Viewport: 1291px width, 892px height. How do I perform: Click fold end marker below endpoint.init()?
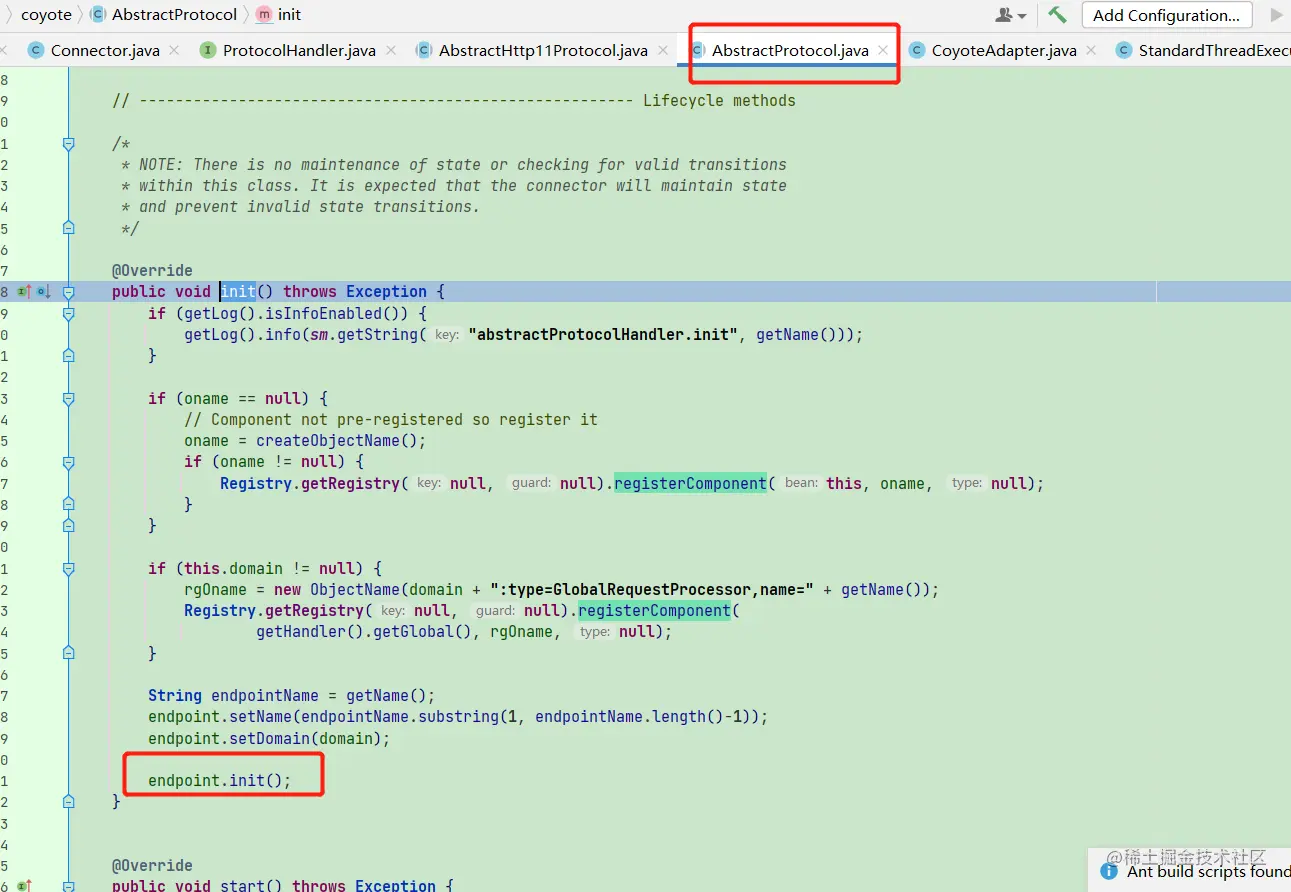(68, 802)
